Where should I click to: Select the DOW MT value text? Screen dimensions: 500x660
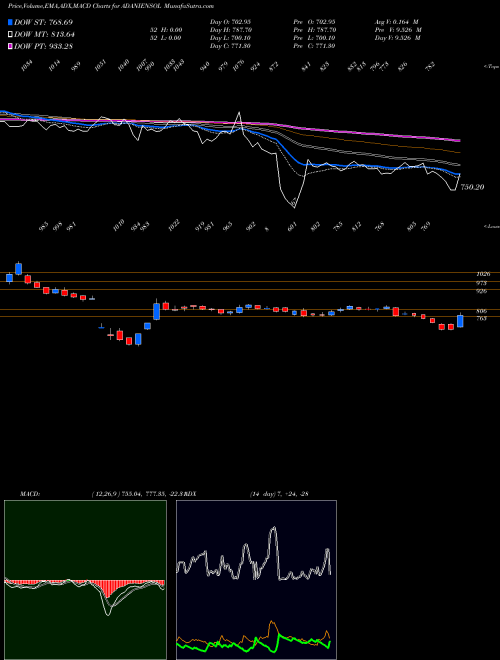click(44, 34)
